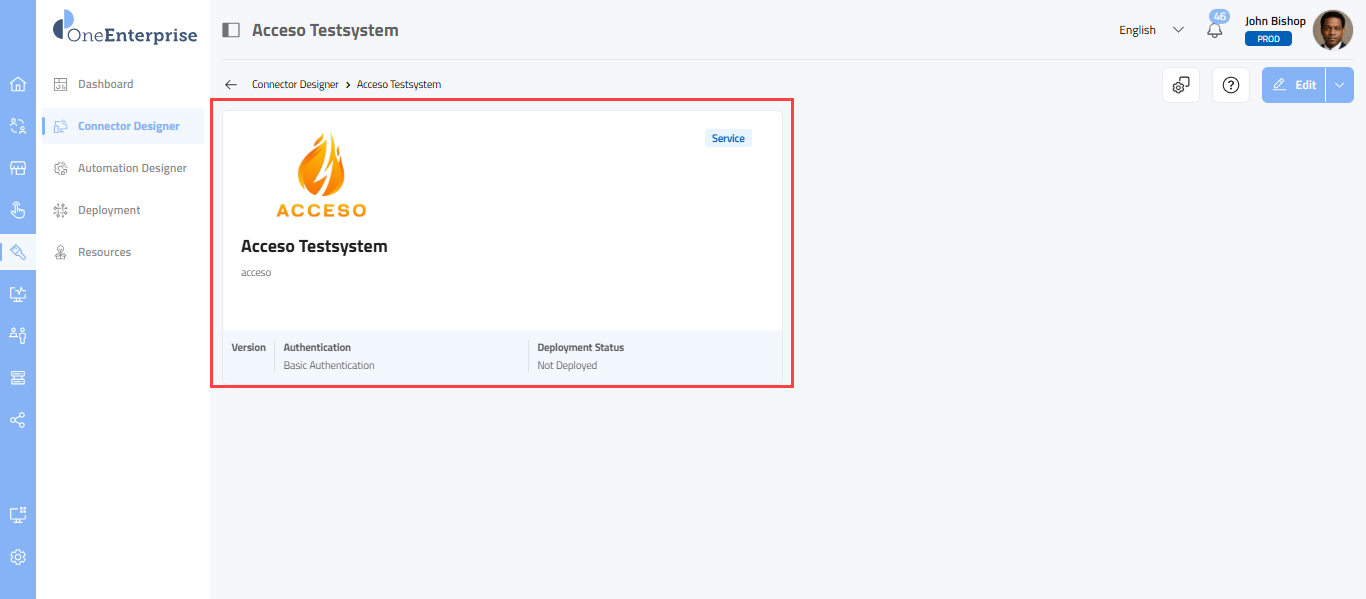Select the share nodes icon in the sidebar
1366x599 pixels.
coord(18,420)
